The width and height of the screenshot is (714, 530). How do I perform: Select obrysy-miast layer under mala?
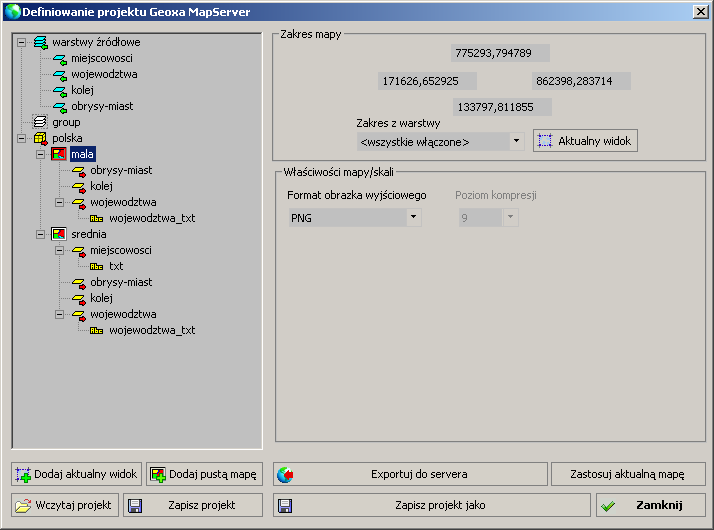(121, 170)
